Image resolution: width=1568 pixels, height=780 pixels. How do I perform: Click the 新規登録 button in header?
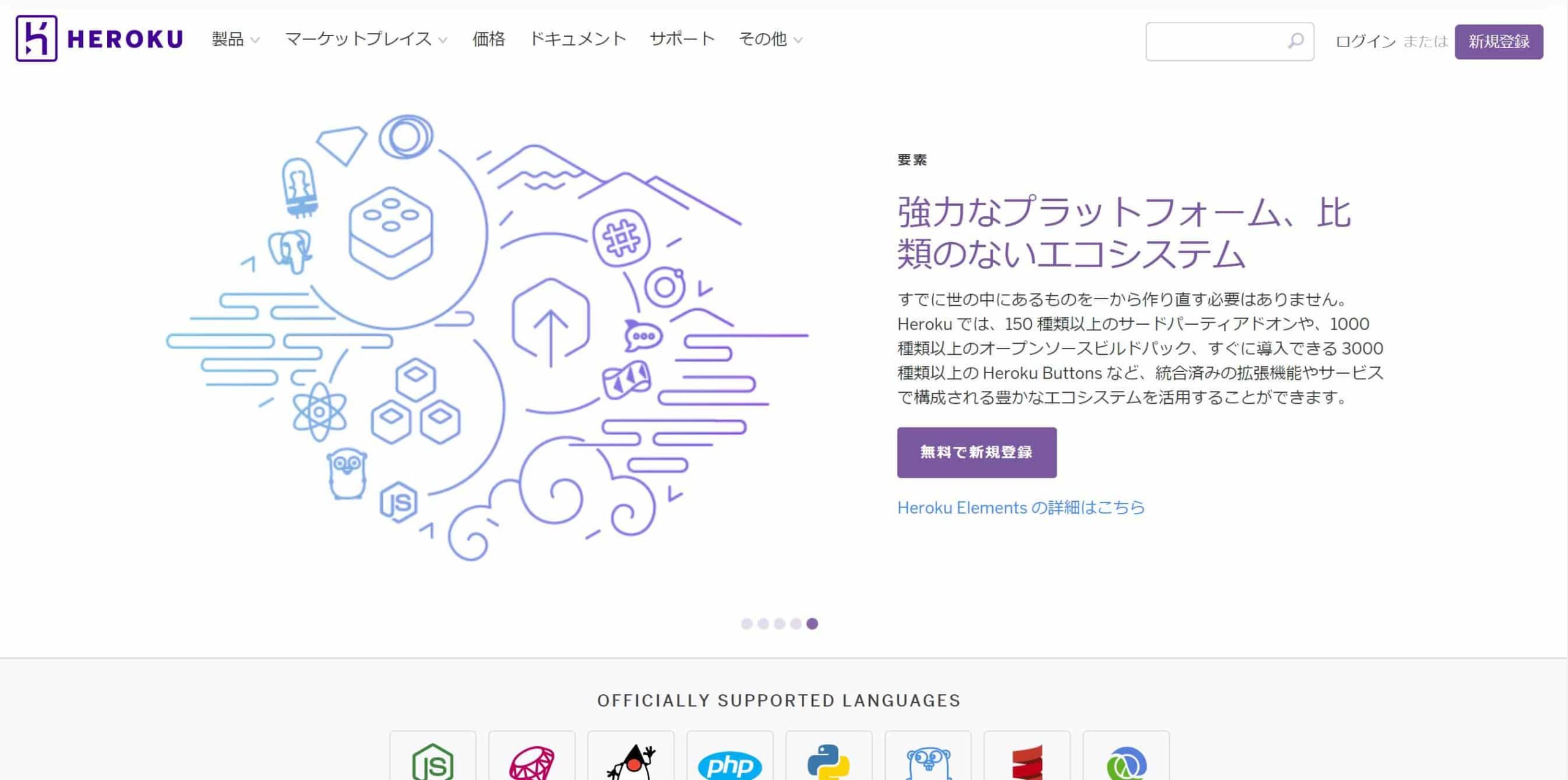(x=1499, y=42)
